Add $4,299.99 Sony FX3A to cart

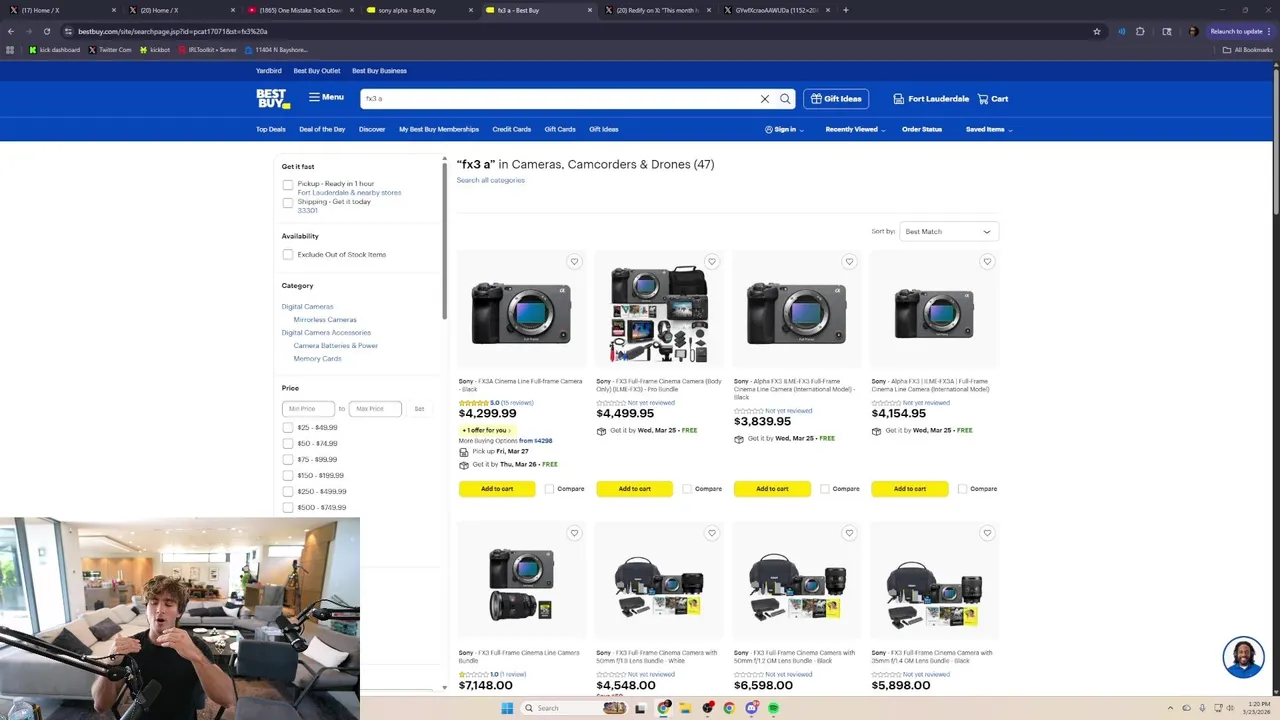(x=497, y=489)
